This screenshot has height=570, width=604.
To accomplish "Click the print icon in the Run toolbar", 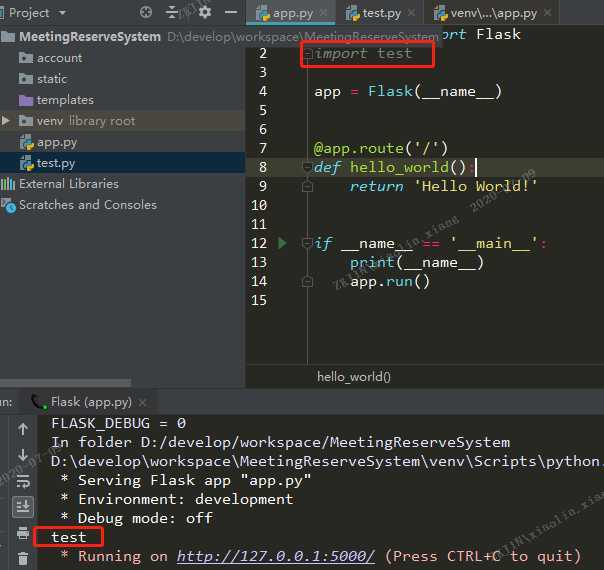I will [23, 533].
